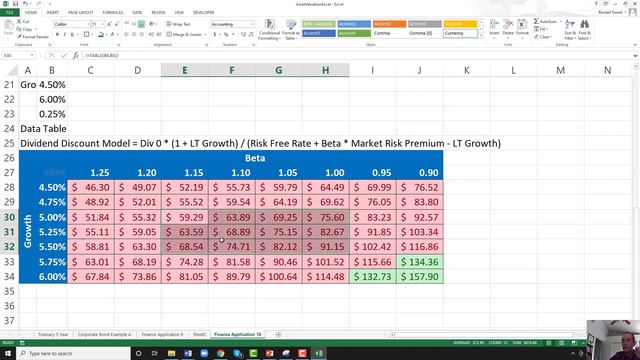The height and width of the screenshot is (360, 640).
Task: Add a new sheet plus button
Action: coord(278,334)
